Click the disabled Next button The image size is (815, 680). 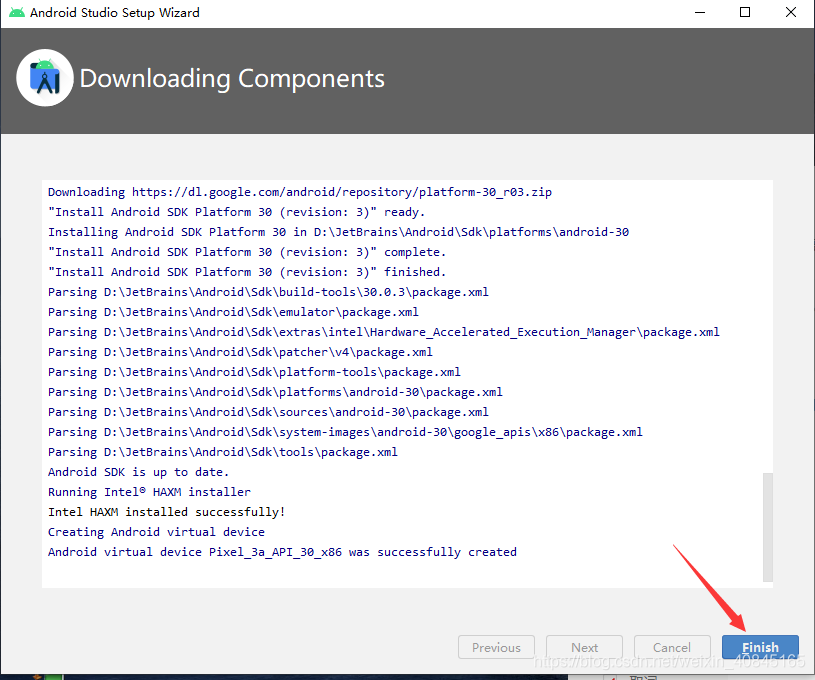tap(584, 647)
